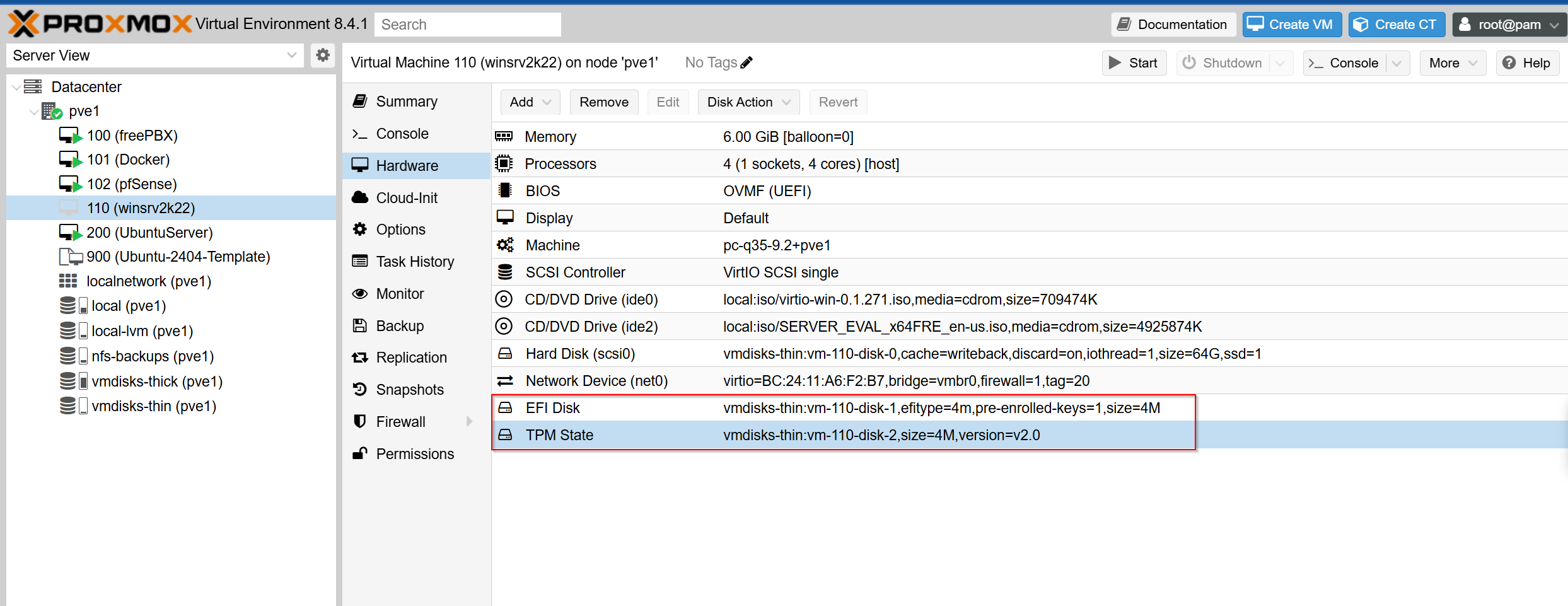Select local-lvm (pve1) storage

click(x=171, y=331)
